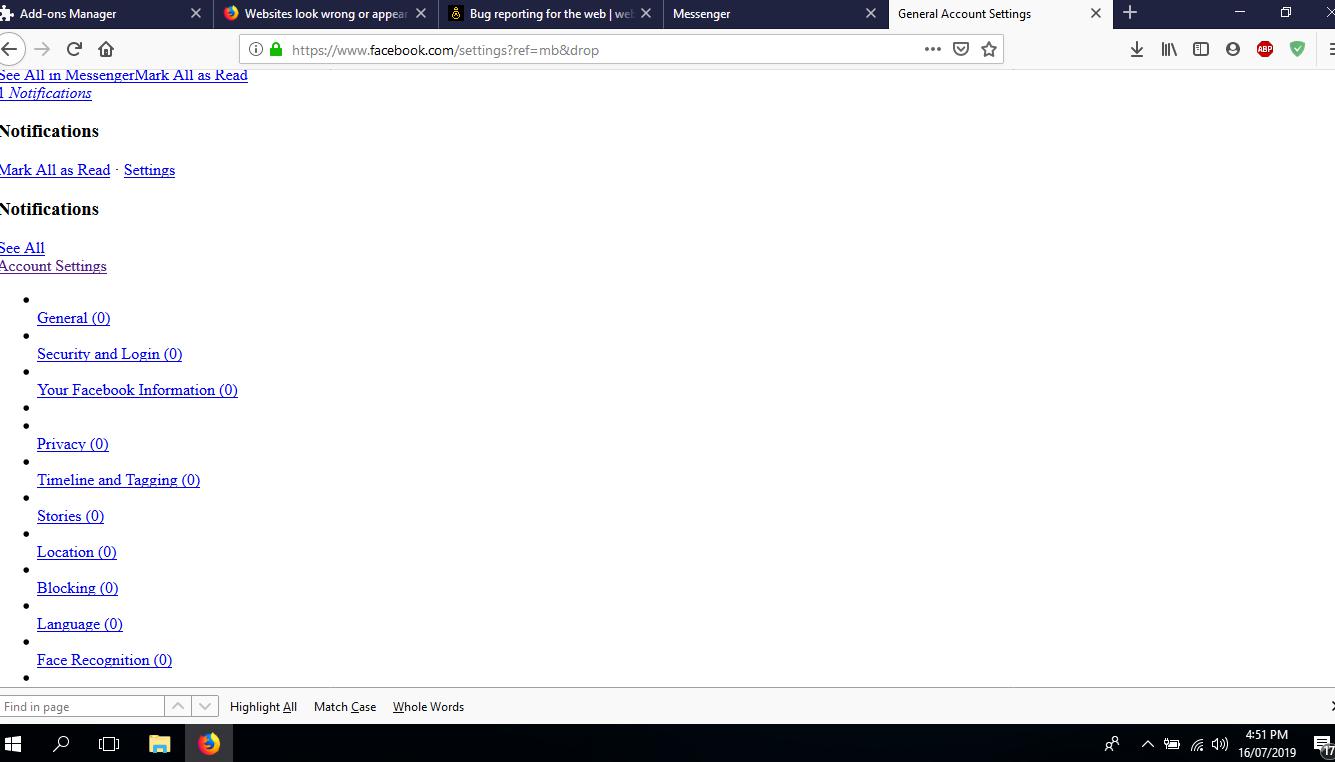Open the Account Settings link
1335x762 pixels.
pos(53,266)
